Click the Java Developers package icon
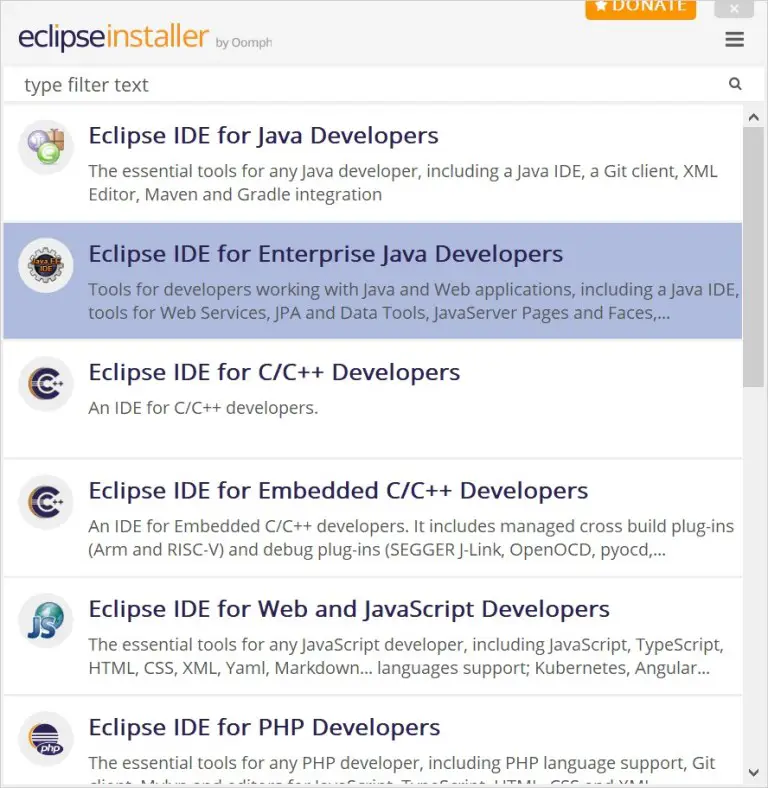Viewport: 768px width, 788px height. pyautogui.click(x=46, y=147)
